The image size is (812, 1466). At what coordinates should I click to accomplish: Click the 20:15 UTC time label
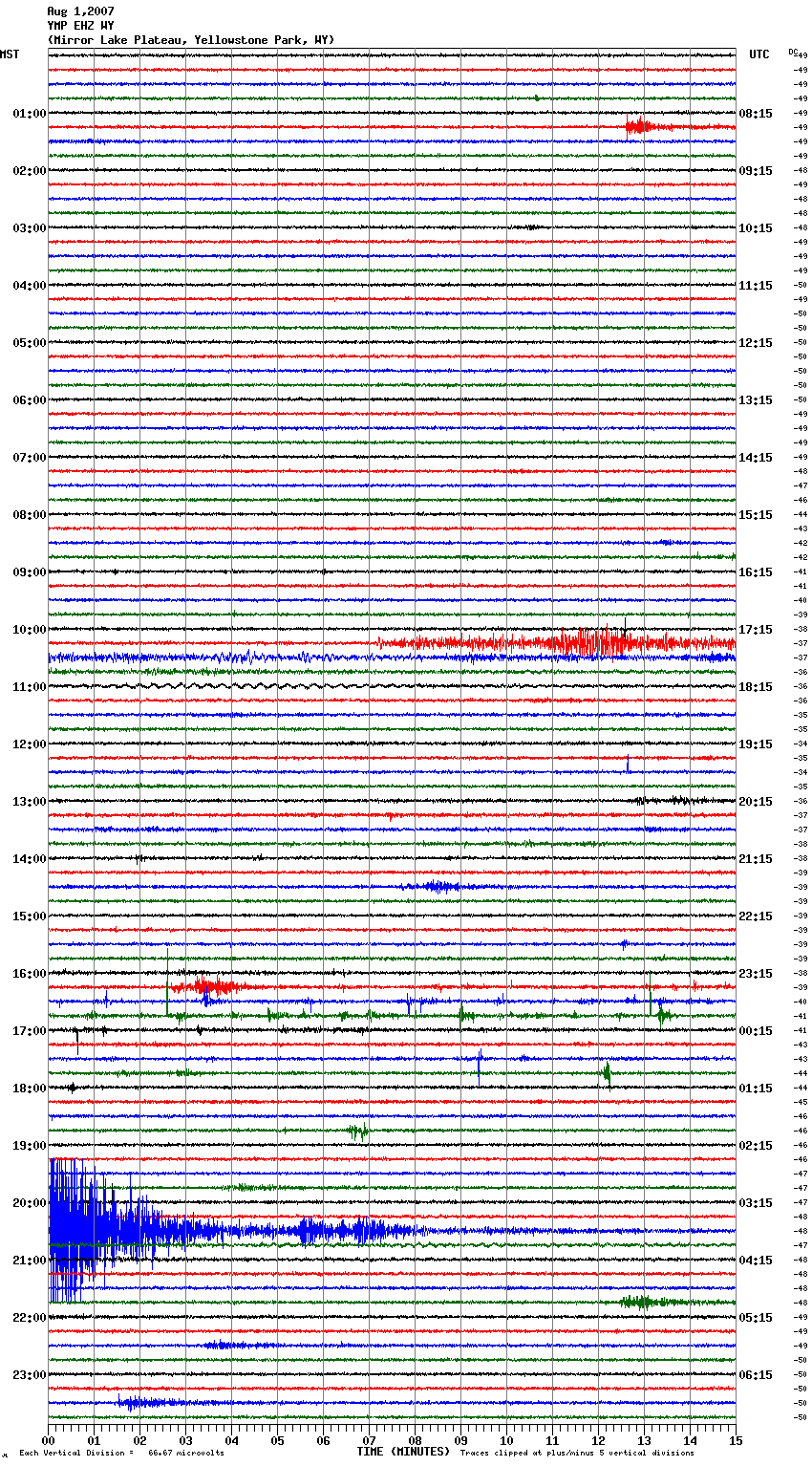(756, 802)
